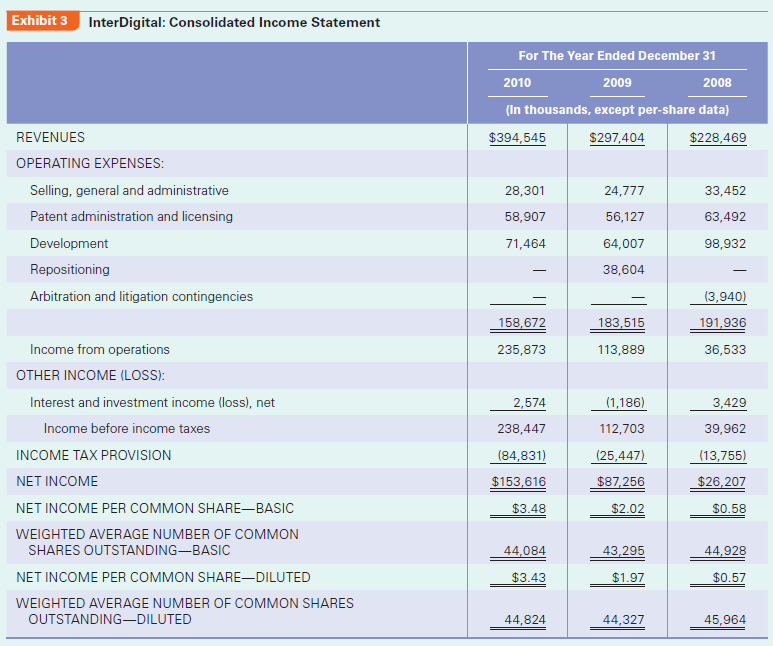
Task: Select the 2010 column header
Action: click(x=517, y=83)
